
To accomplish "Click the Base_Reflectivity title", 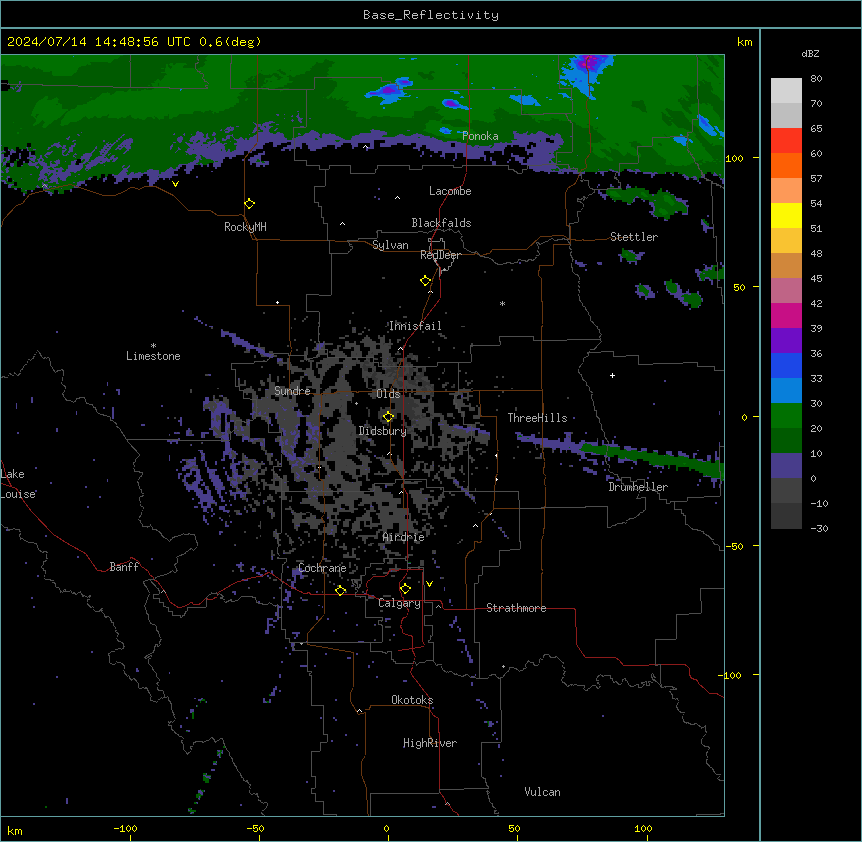I will 431,15.
